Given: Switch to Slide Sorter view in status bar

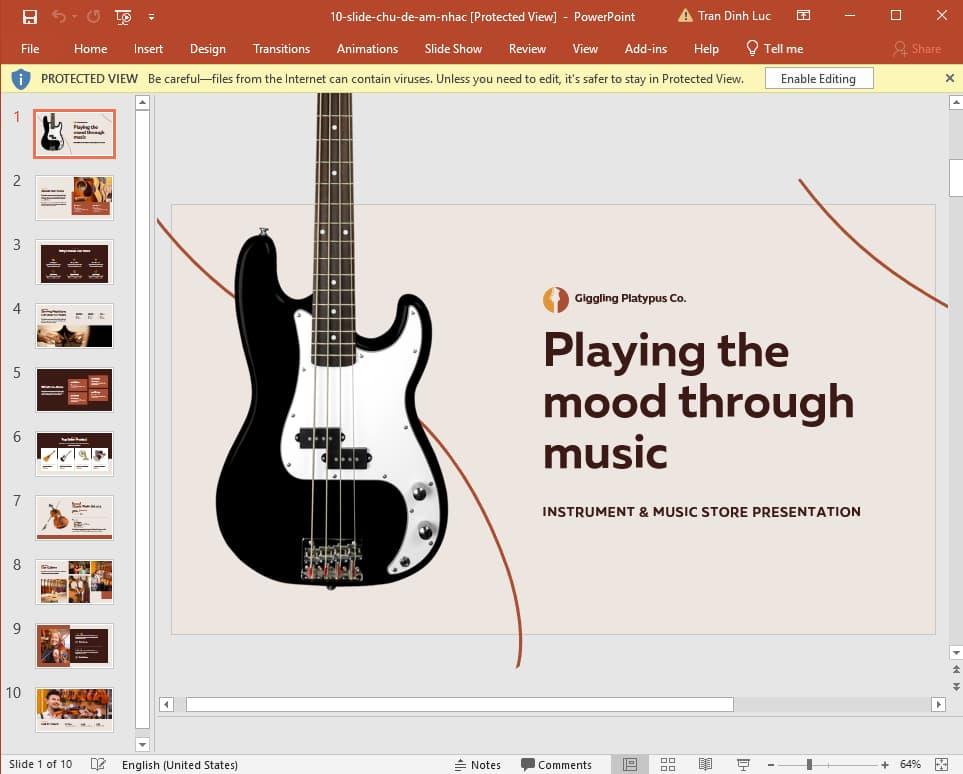Looking at the screenshot, I should 668,764.
